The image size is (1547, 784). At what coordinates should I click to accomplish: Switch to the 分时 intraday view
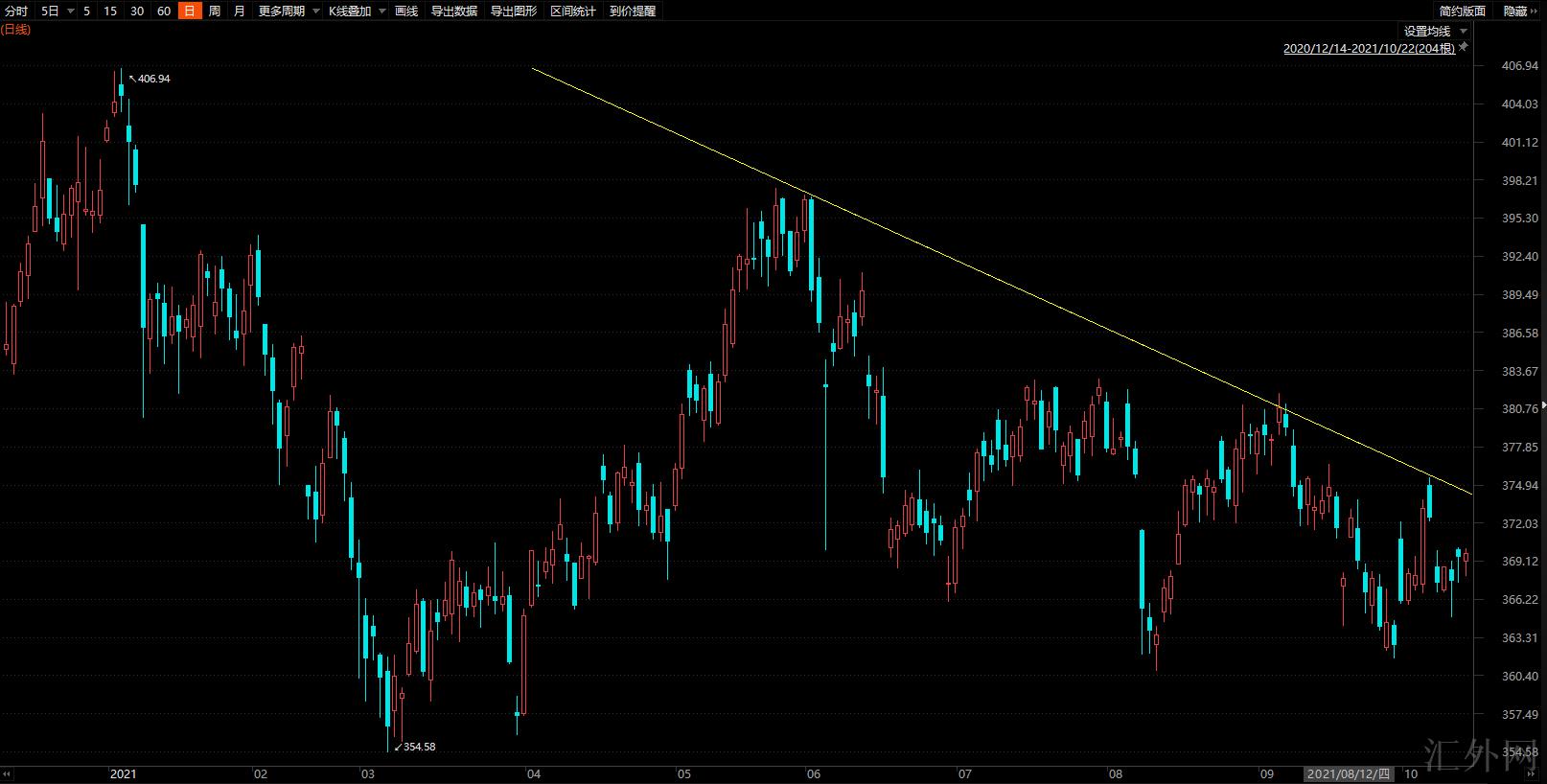pos(16,11)
